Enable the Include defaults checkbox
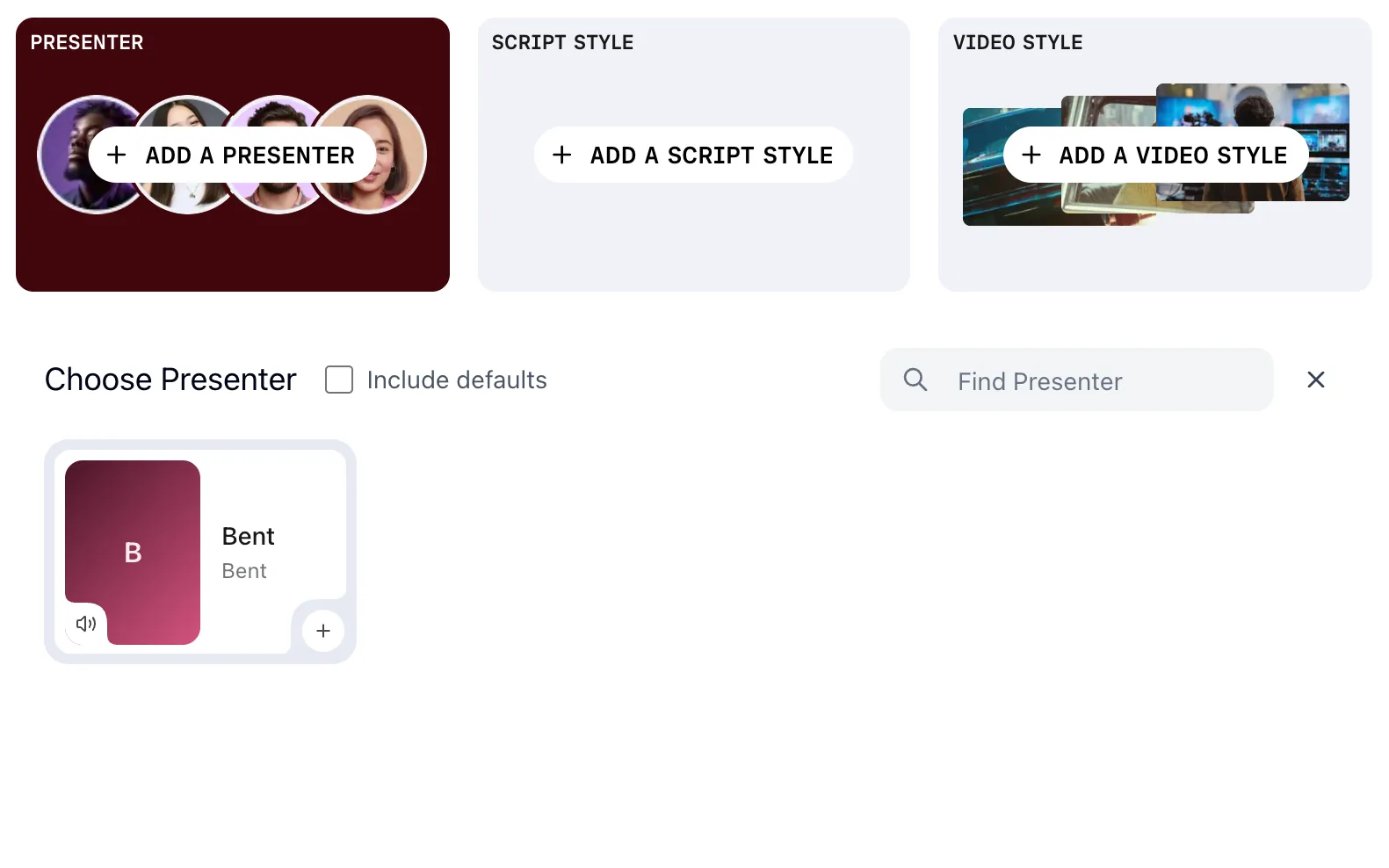This screenshot has height=868, width=1389. coord(339,380)
